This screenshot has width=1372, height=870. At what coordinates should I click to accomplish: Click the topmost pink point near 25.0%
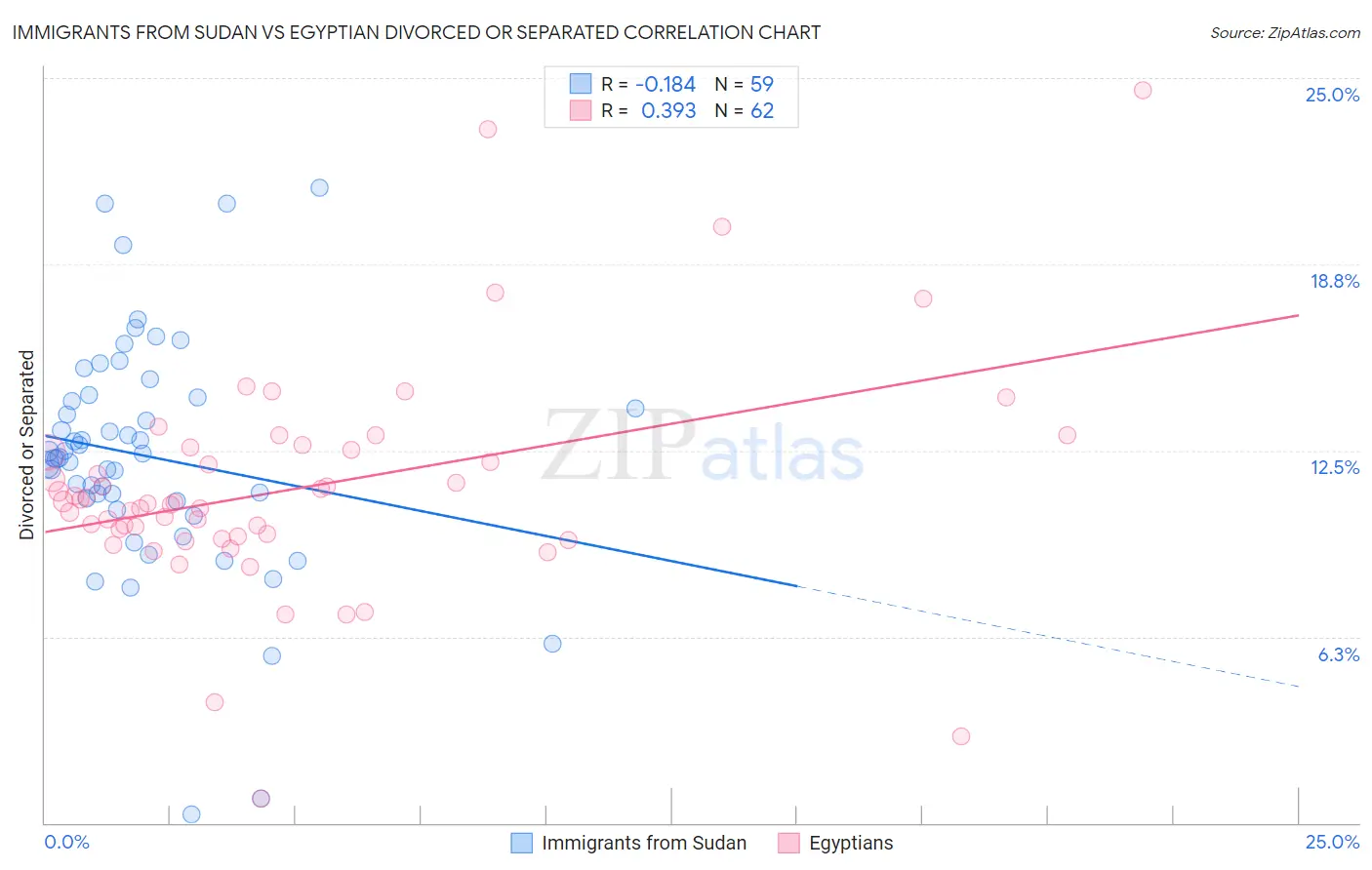point(1143,90)
